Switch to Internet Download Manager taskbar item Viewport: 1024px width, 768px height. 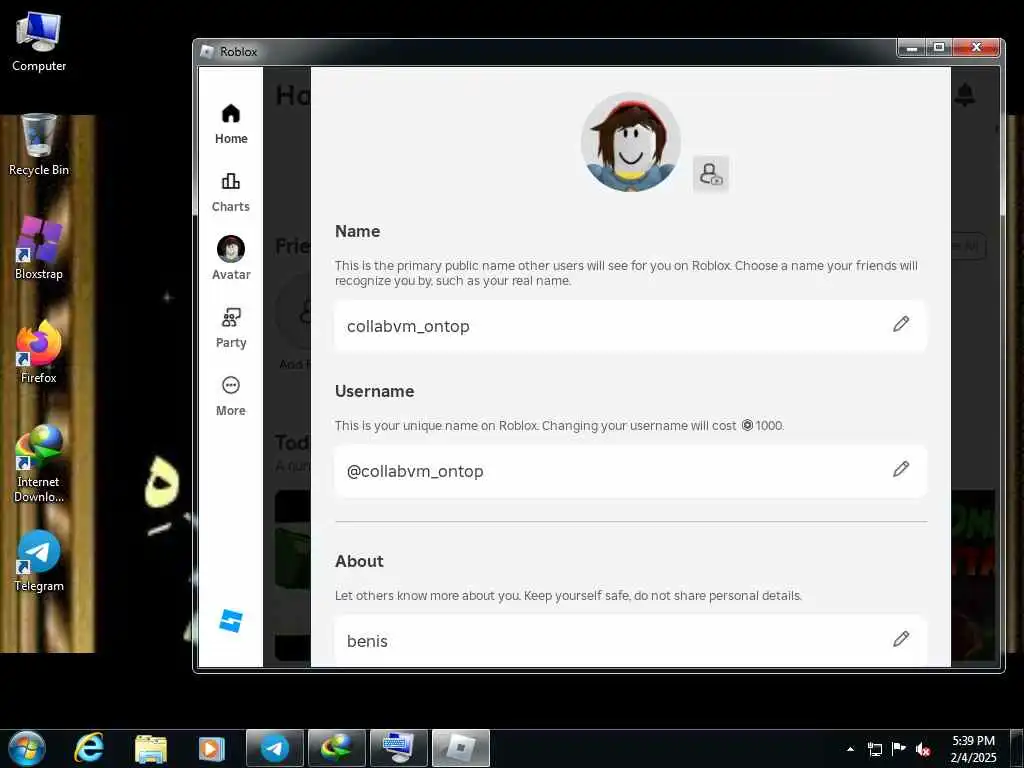coord(337,748)
